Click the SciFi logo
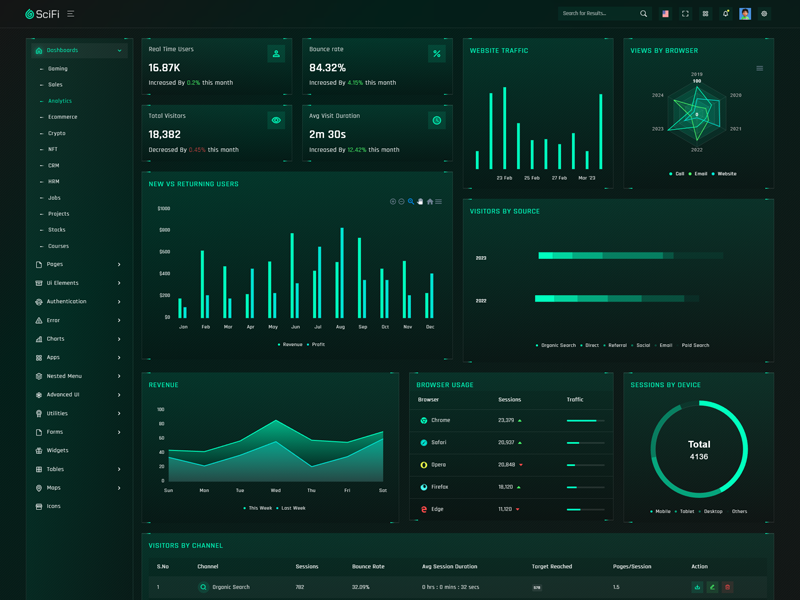 tap(42, 14)
